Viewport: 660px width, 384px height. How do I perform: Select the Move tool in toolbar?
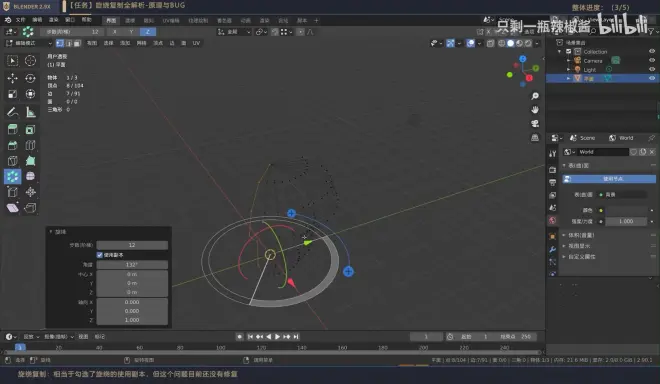coord(12,78)
